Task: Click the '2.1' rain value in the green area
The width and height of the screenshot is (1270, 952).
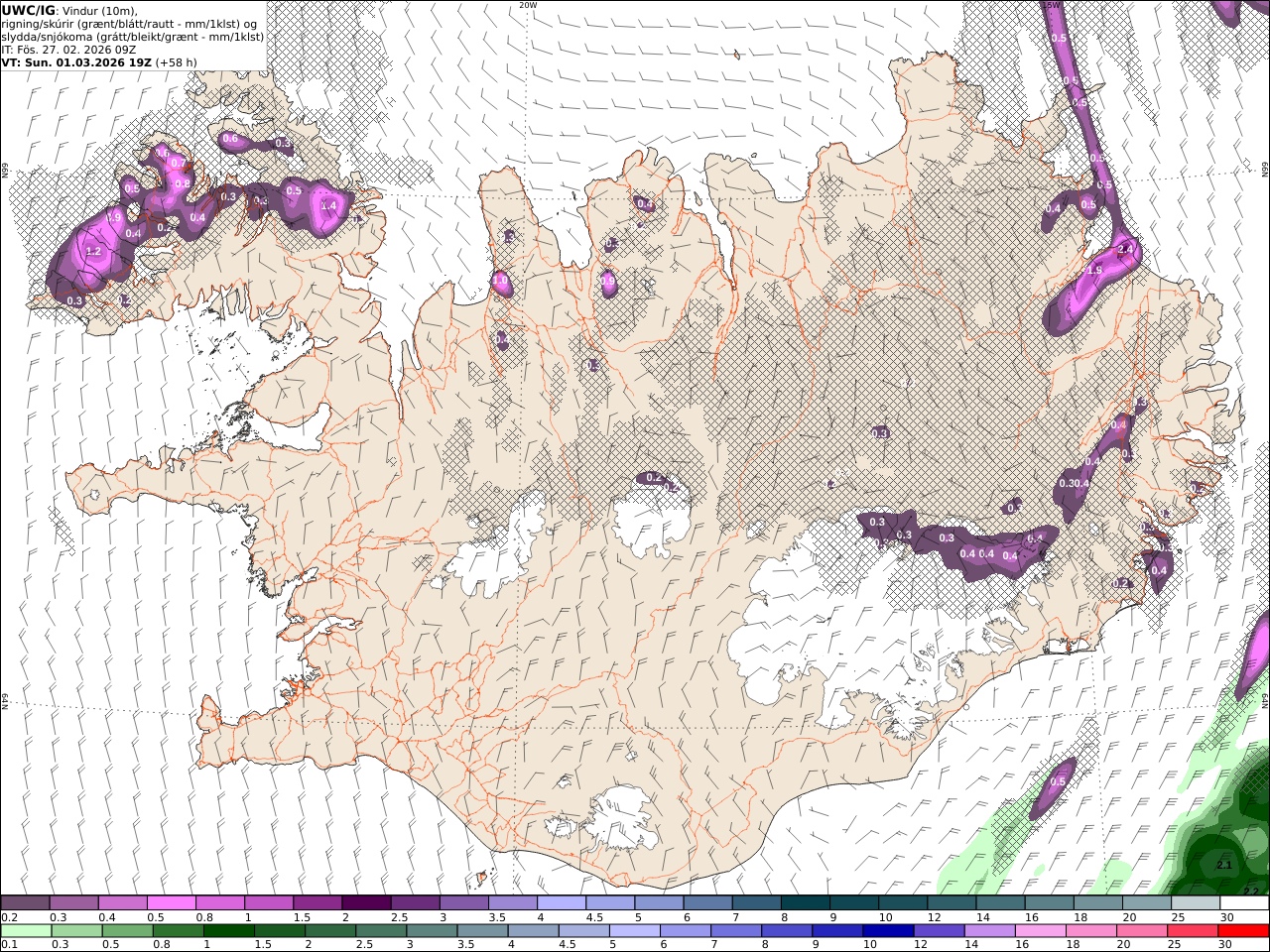Action: 1223,866
